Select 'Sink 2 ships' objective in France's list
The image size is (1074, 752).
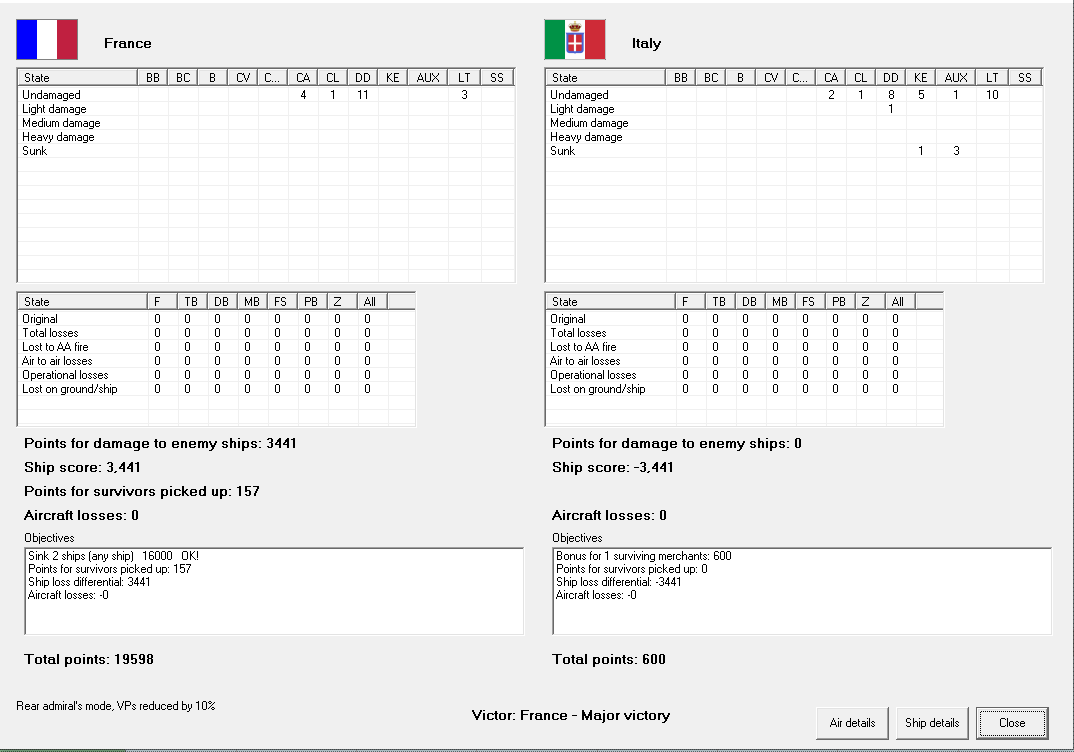click(120, 556)
